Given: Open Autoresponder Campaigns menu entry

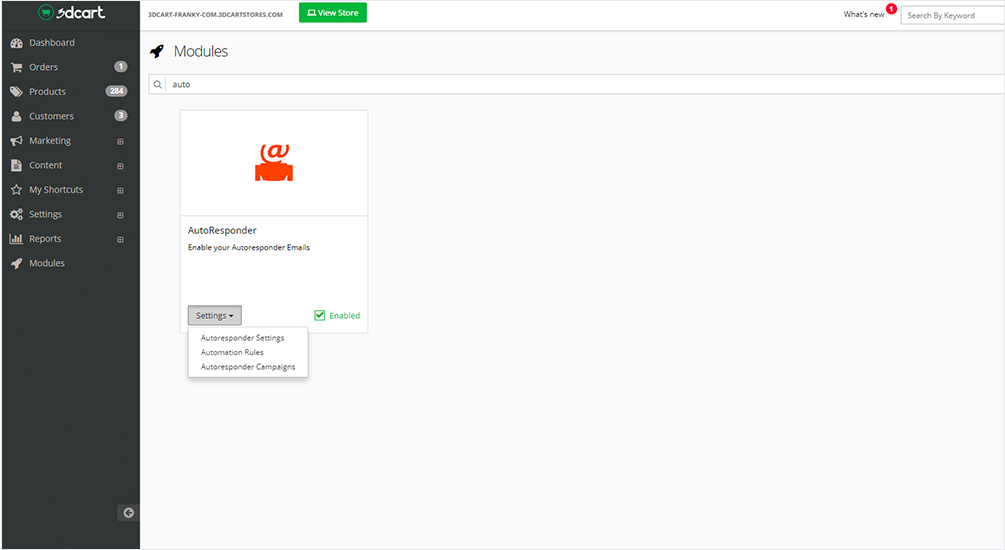Looking at the screenshot, I should (248, 367).
